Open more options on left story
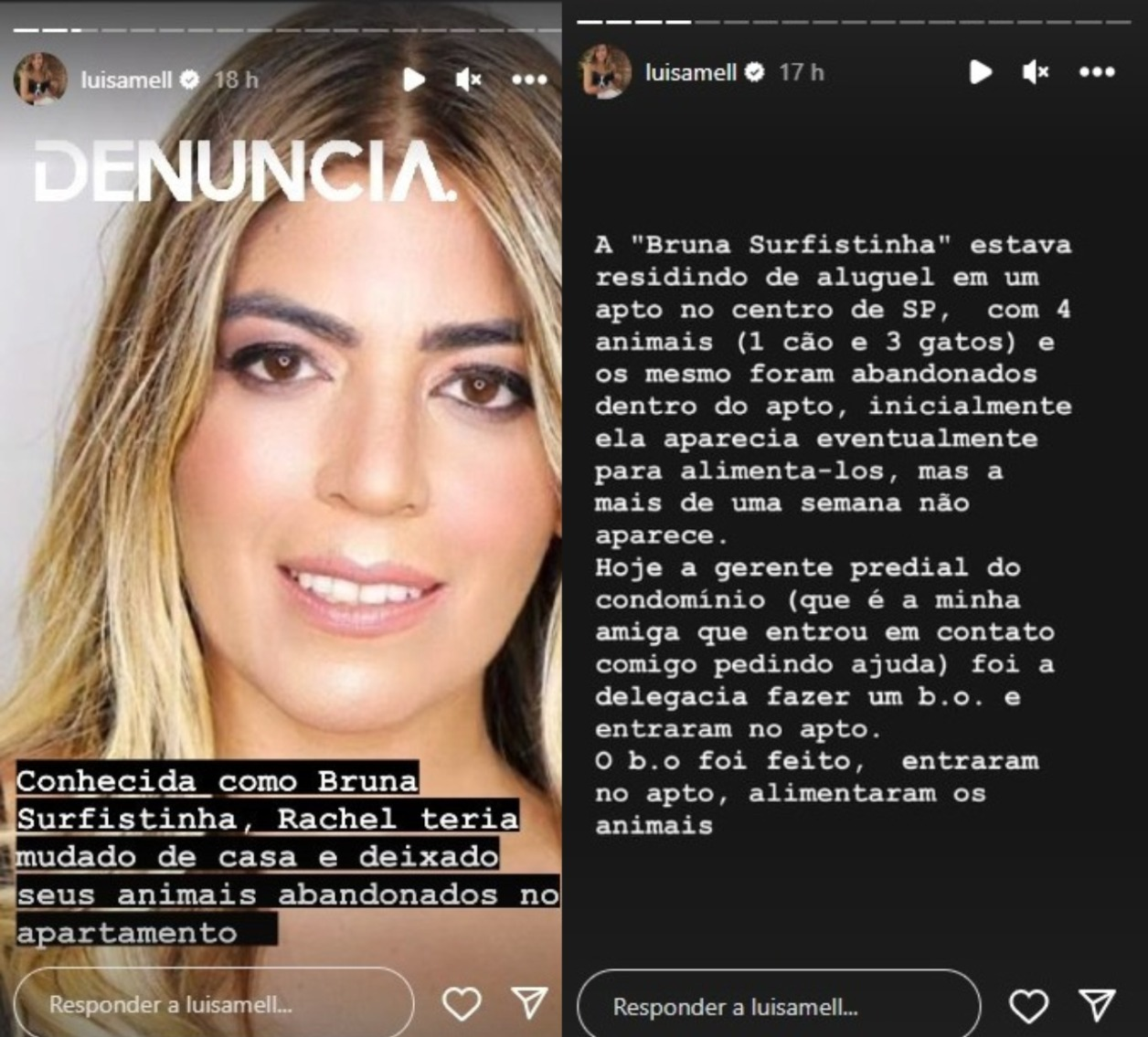 [x=529, y=80]
